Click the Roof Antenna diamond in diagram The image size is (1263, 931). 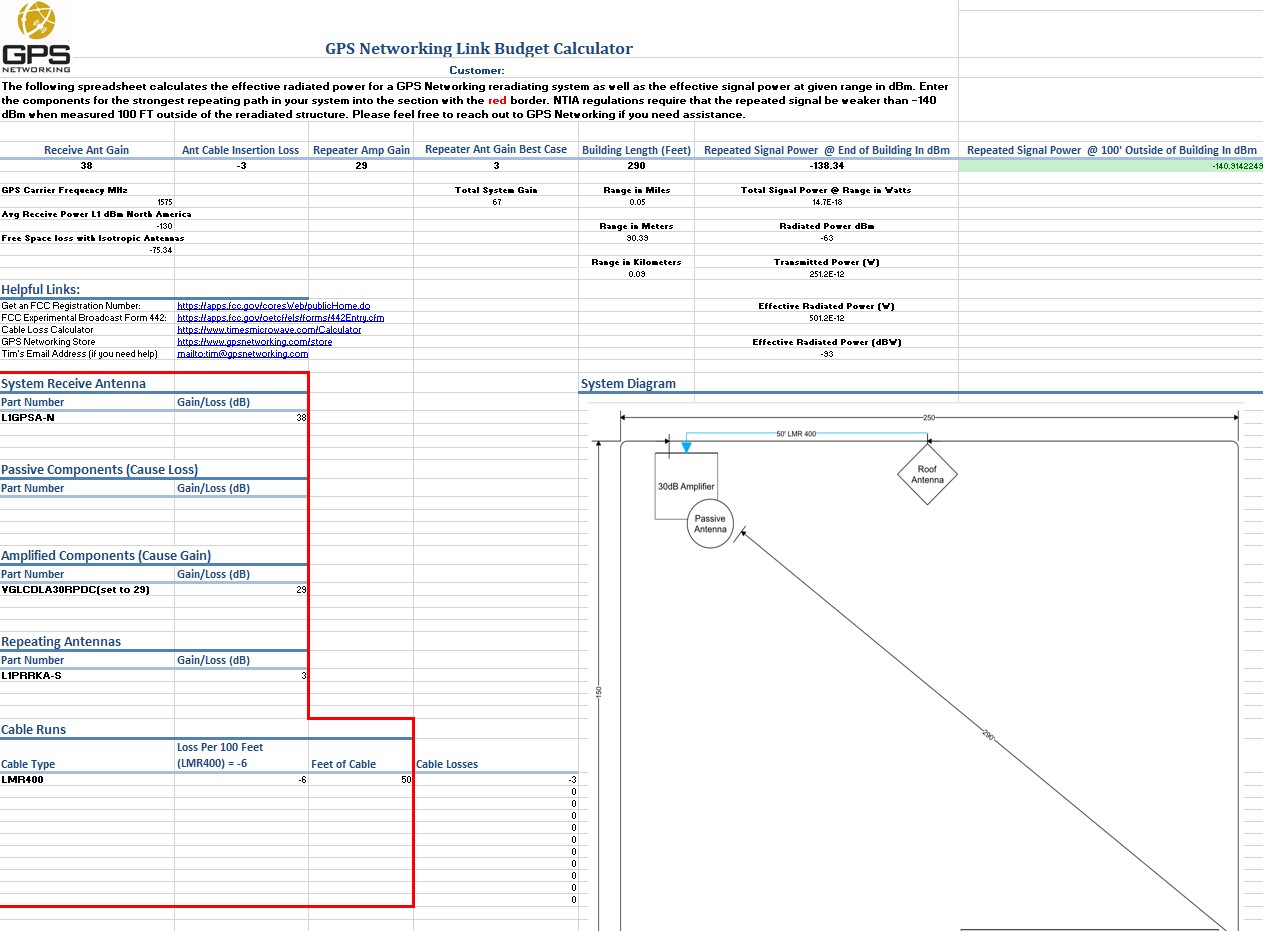927,476
